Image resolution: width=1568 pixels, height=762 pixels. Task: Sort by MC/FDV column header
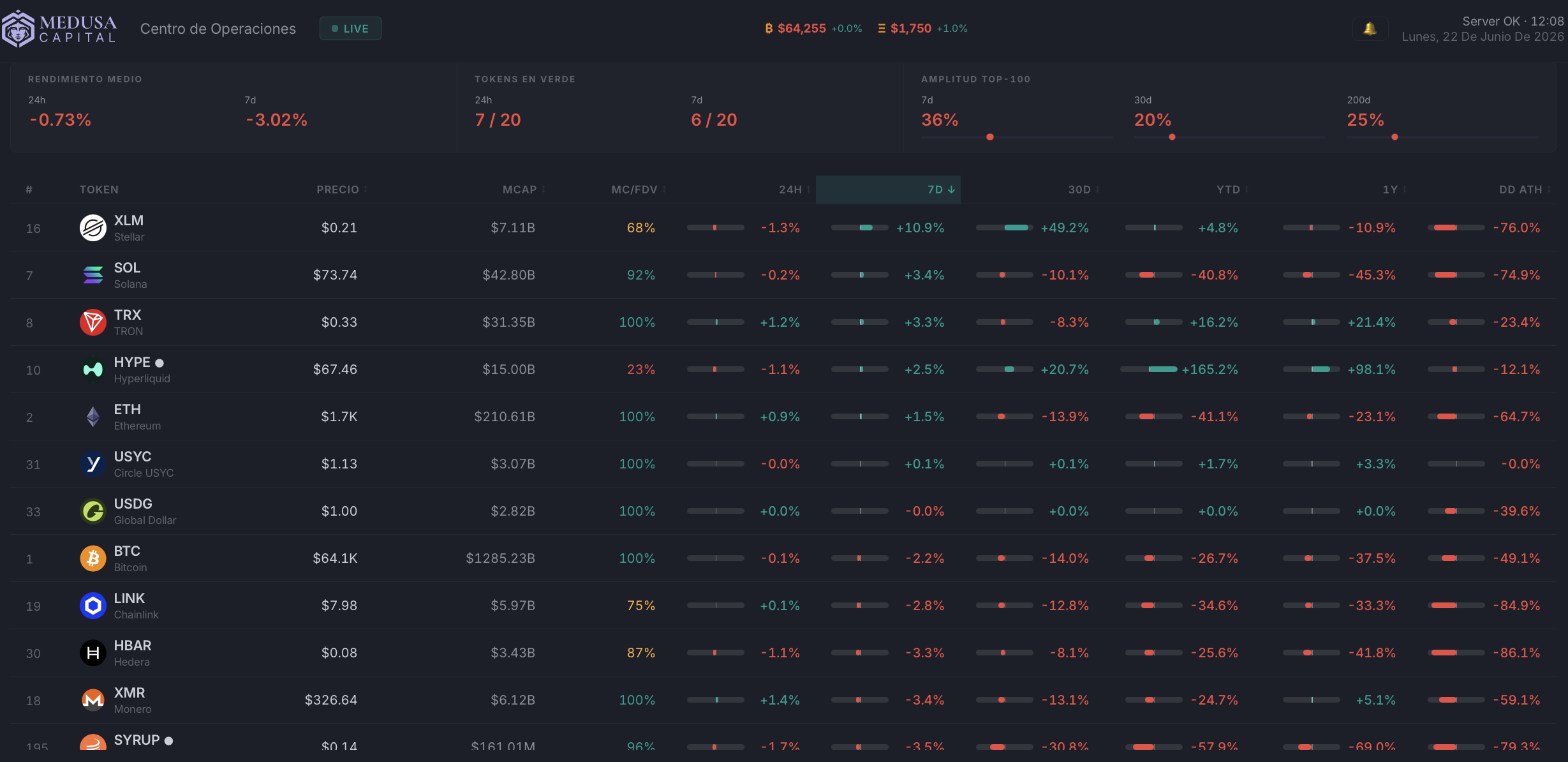coord(639,190)
